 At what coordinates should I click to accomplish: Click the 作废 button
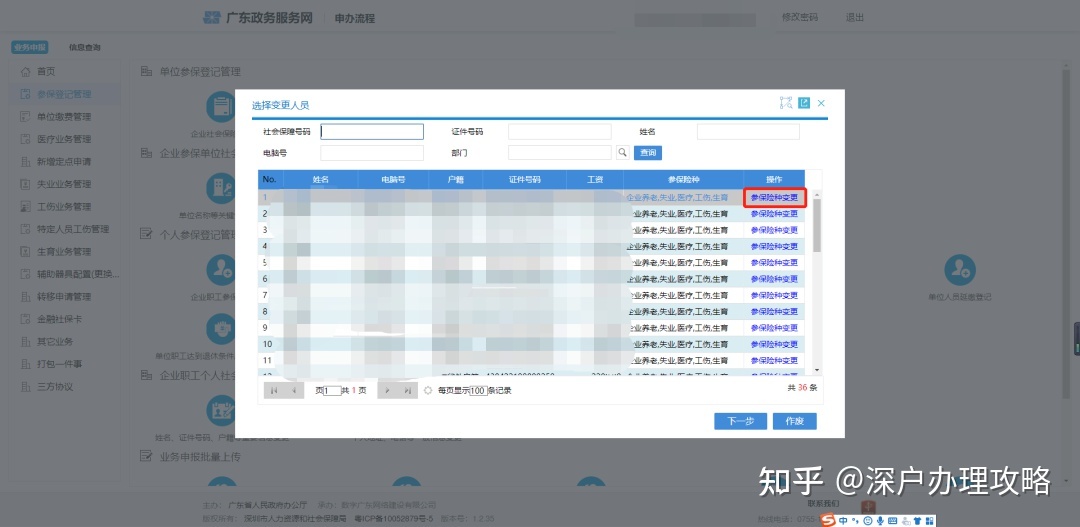(795, 421)
